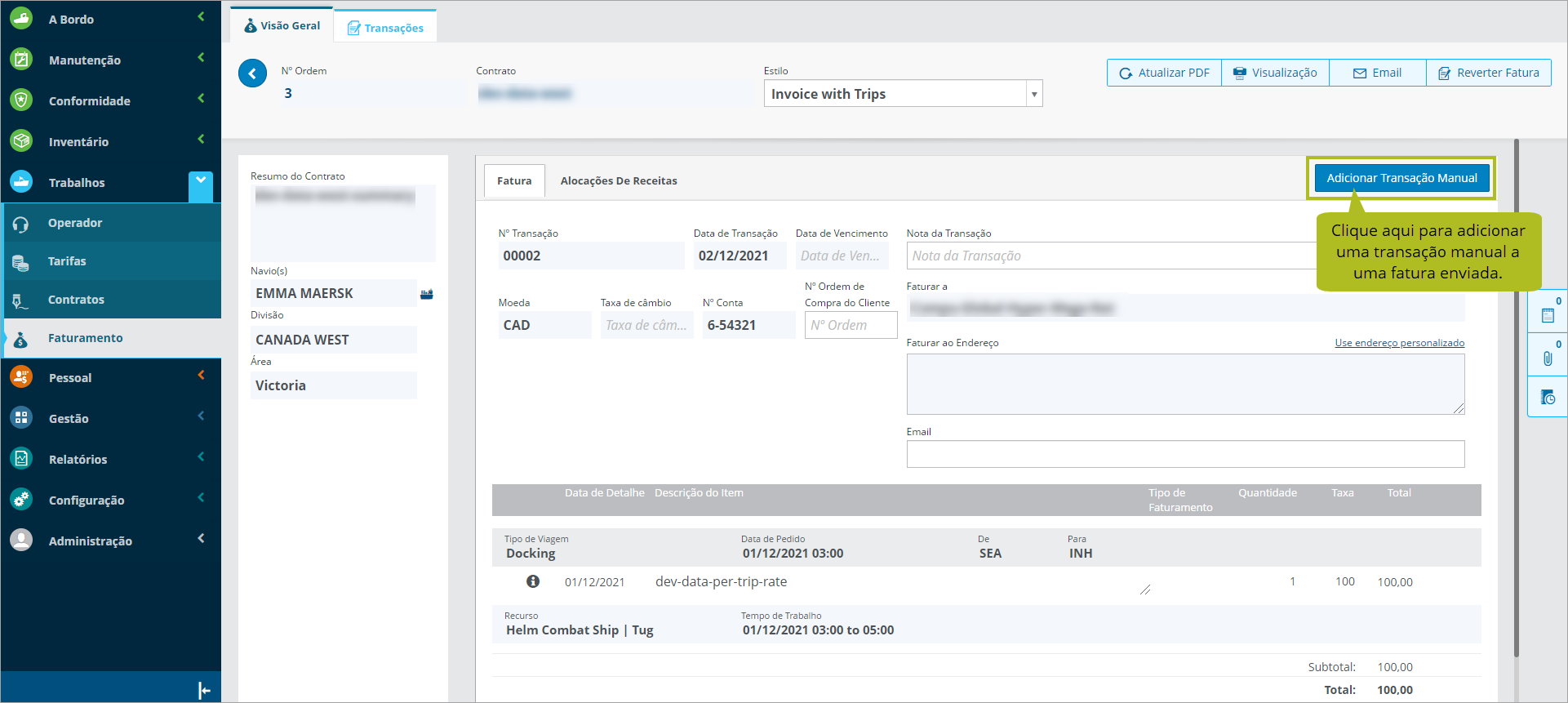The height and width of the screenshot is (703, 1568).
Task: Expand the Manutenção sidebar menu
Action: (x=85, y=60)
